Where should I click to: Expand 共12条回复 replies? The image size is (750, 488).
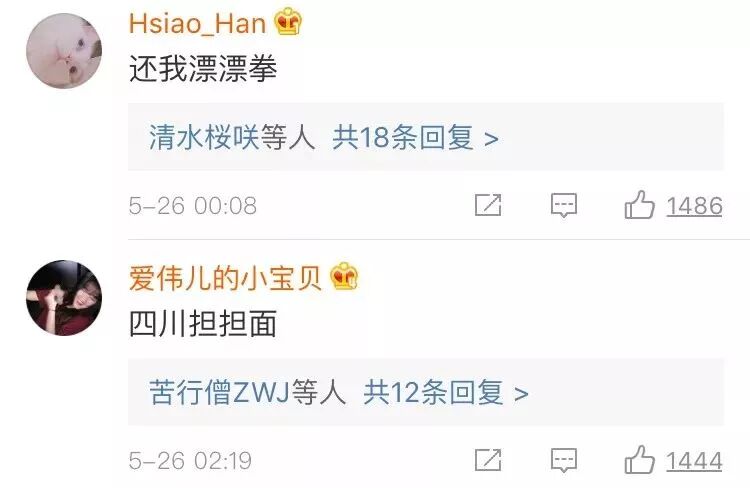433,393
